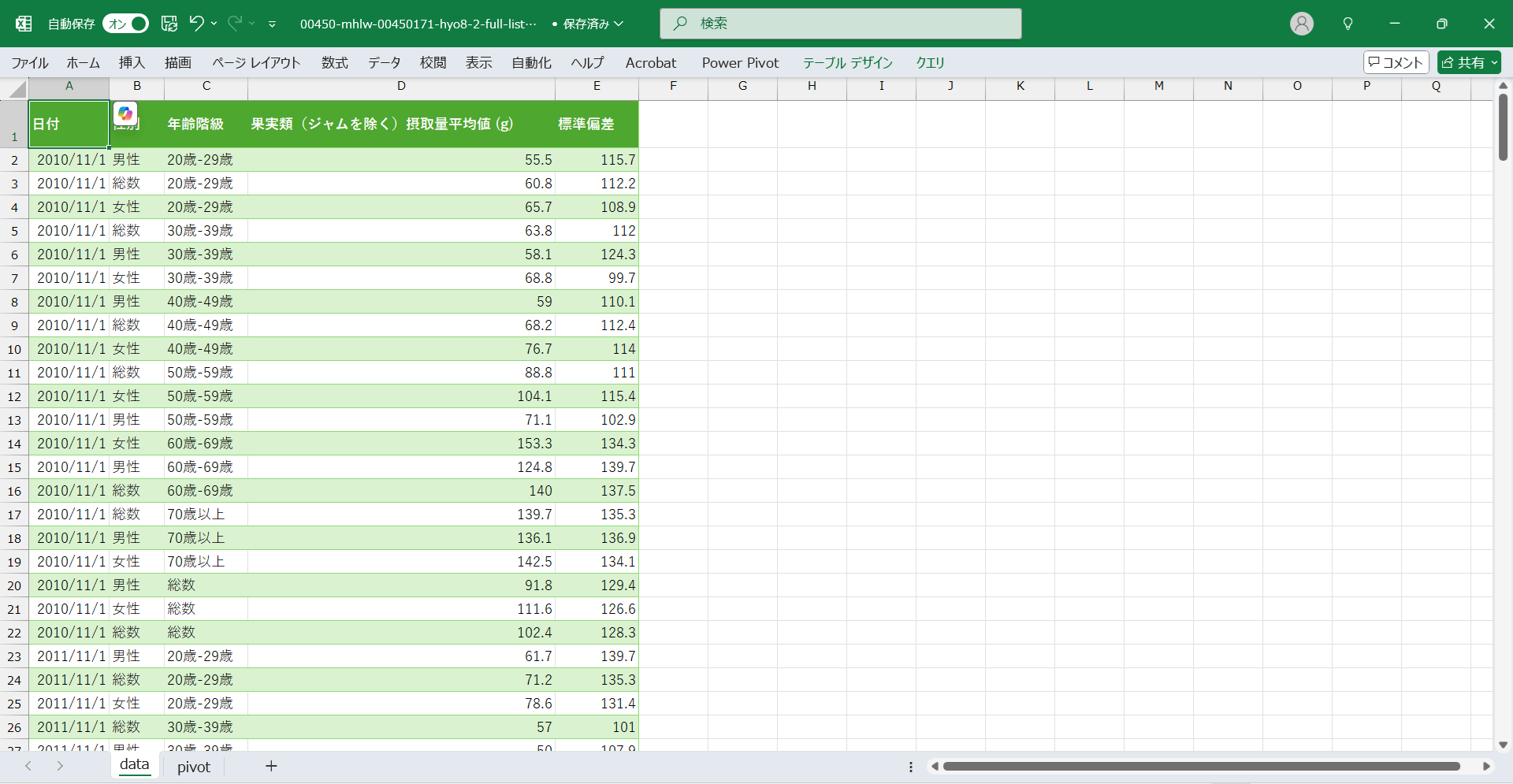Add a new sheet with plus icon

[271, 766]
